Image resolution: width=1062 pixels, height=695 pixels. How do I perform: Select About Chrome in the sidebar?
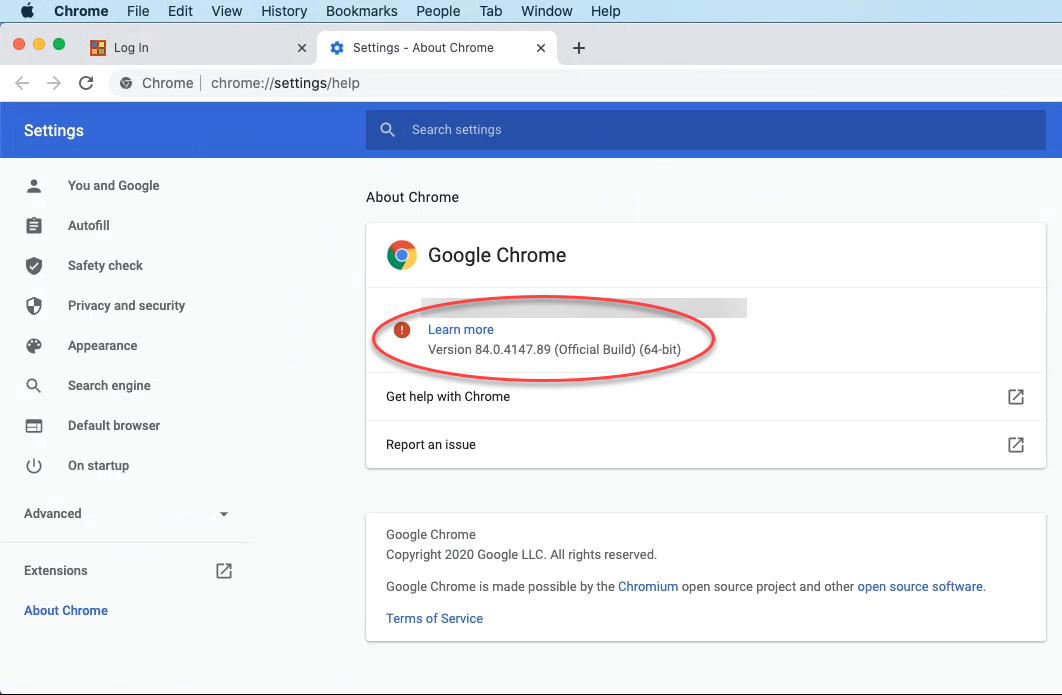66,610
